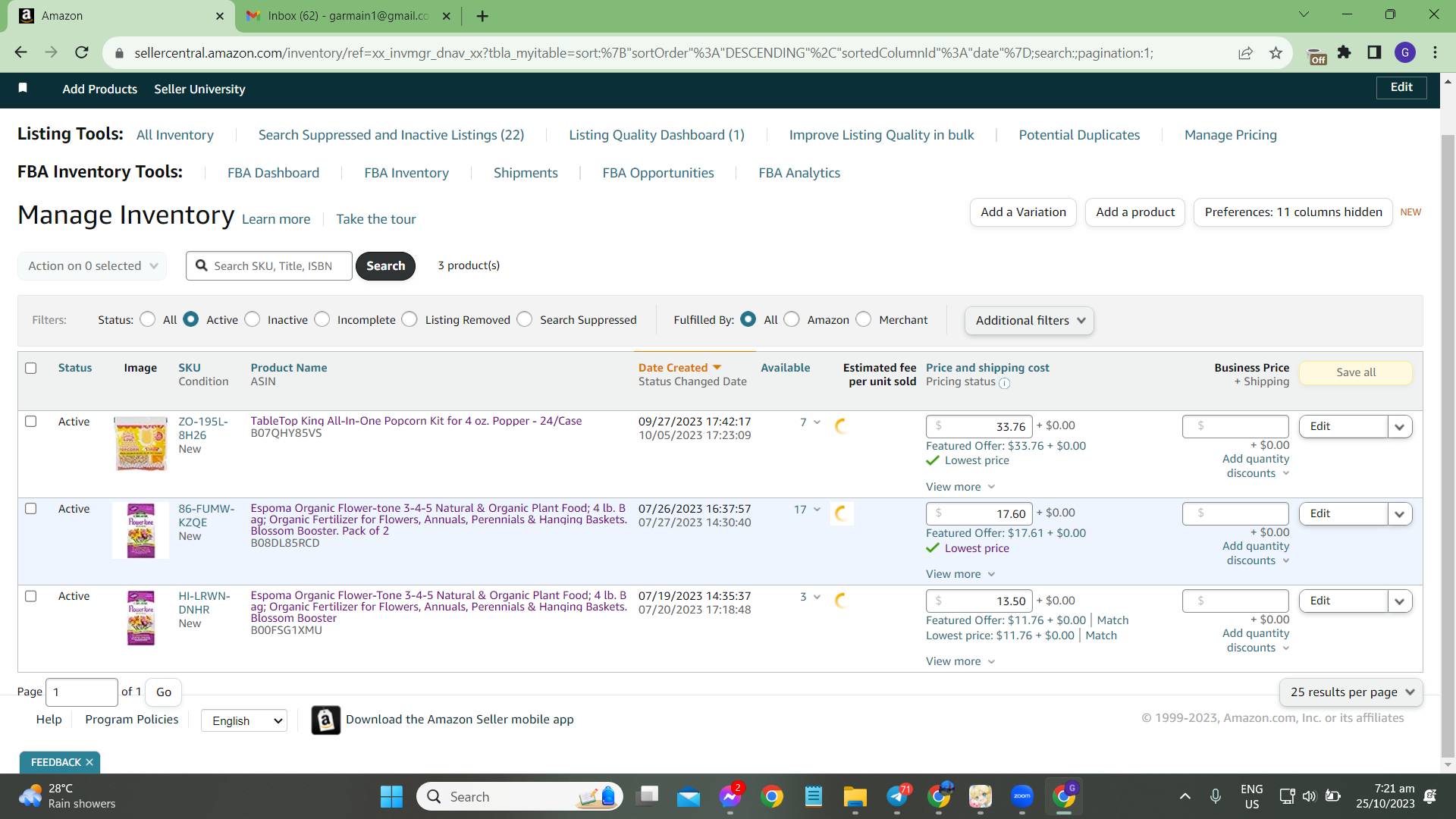Open the Edit dropdown arrow for ZO-195L-8H26
This screenshot has height=819, width=1456.
tap(1400, 426)
